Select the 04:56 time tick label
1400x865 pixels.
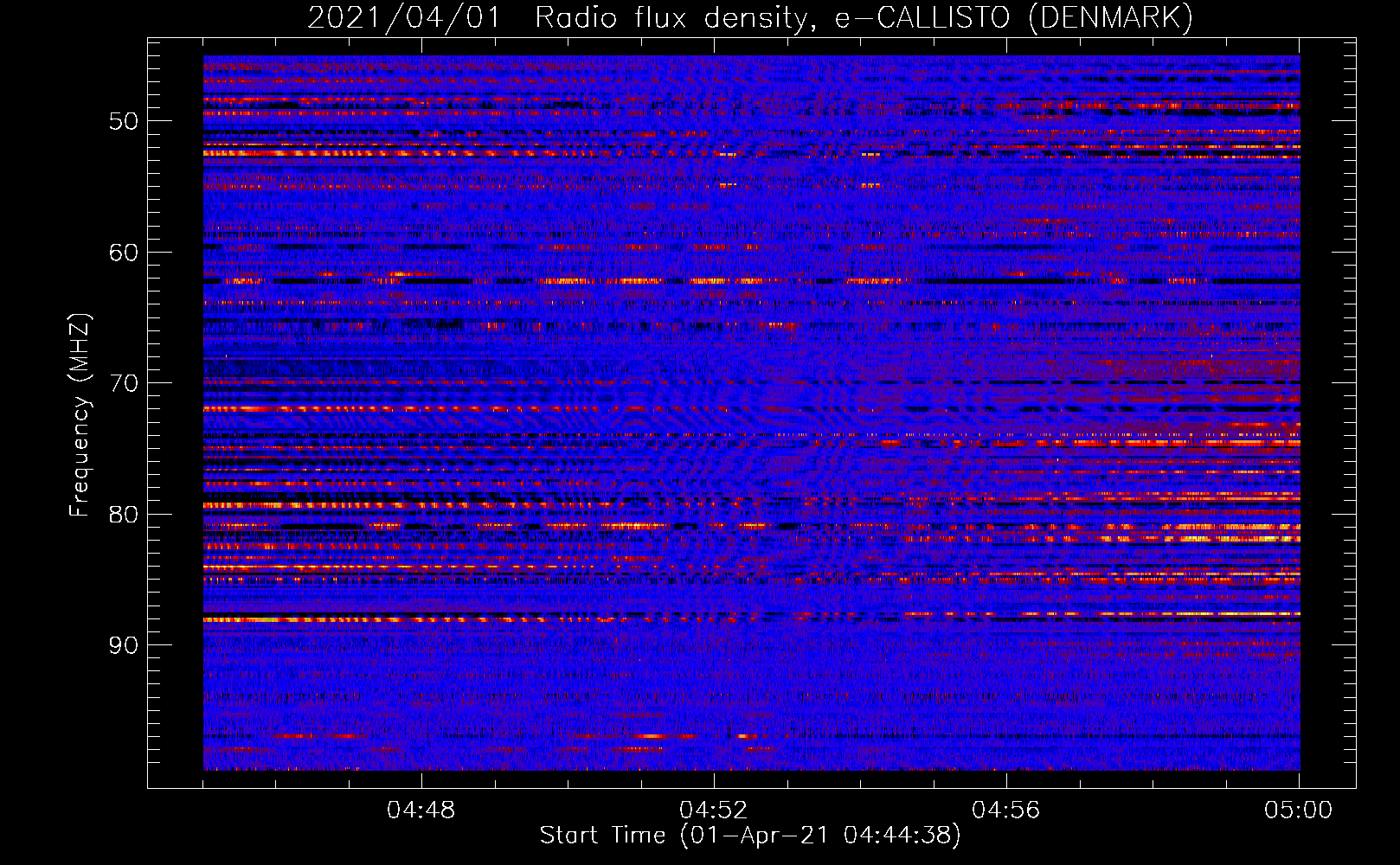coord(1006,811)
